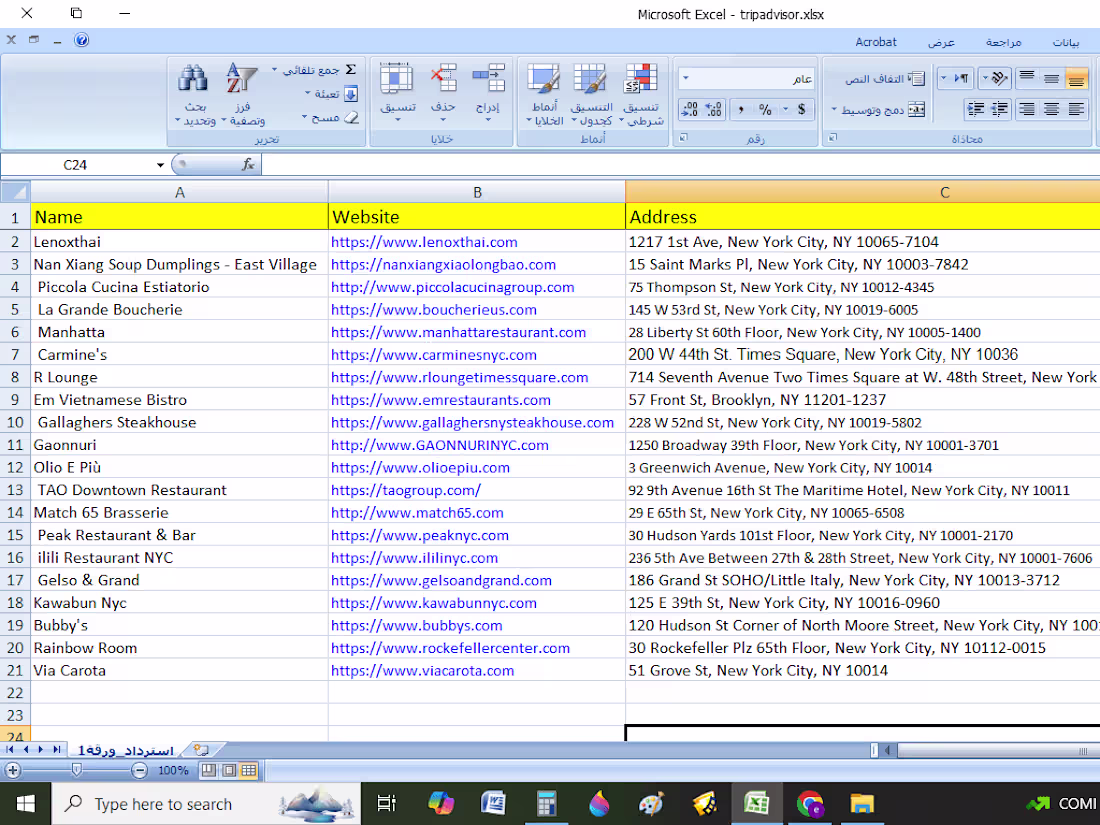Click the AutoSum sigma icon
Image resolution: width=1100 pixels, height=825 pixels.
tap(351, 69)
